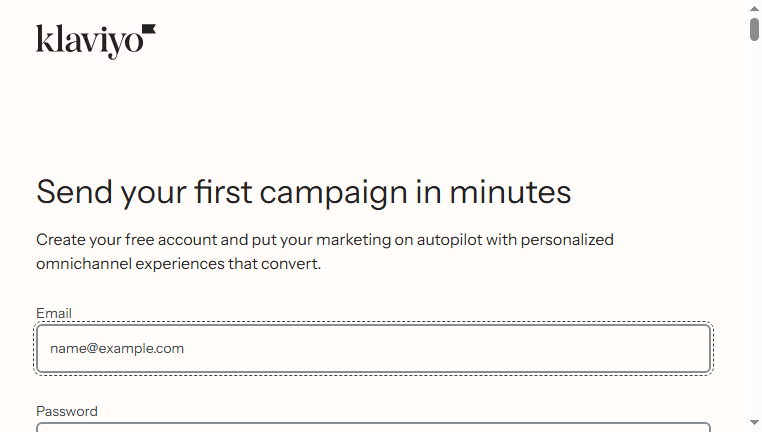Click the word "Send" in the heading
Screen dimensions: 762x432
tap(74, 192)
